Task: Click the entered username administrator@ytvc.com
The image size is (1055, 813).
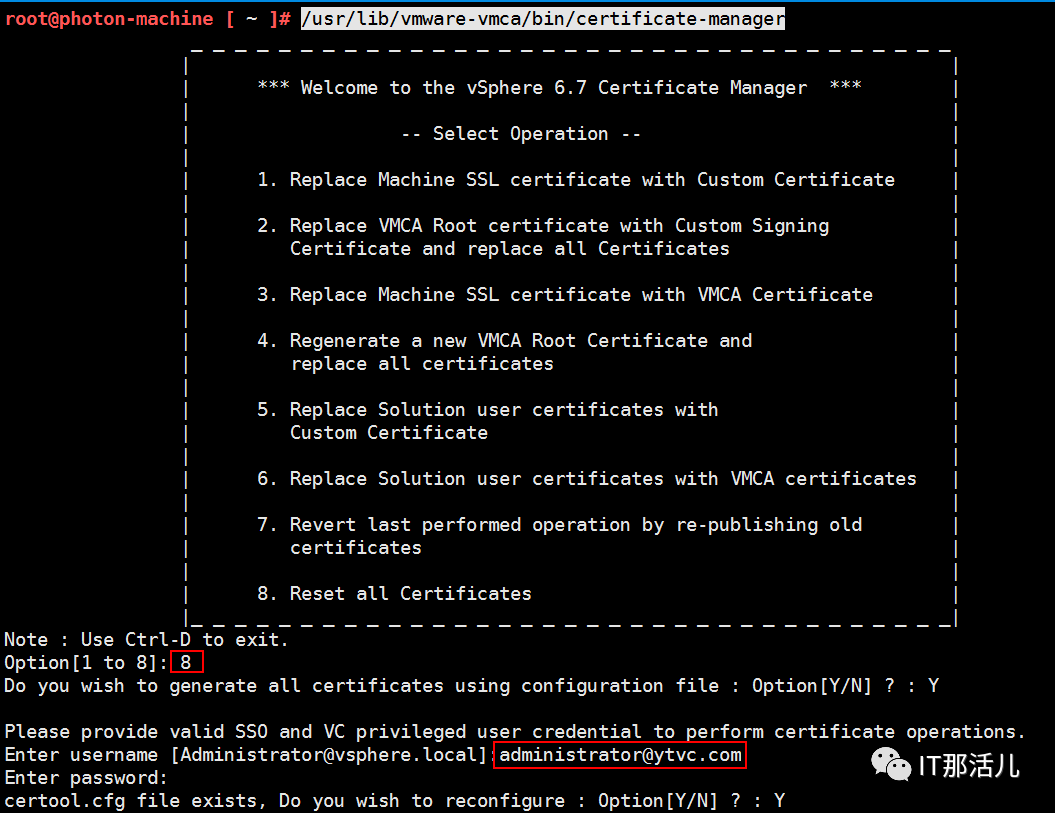Action: pos(620,754)
